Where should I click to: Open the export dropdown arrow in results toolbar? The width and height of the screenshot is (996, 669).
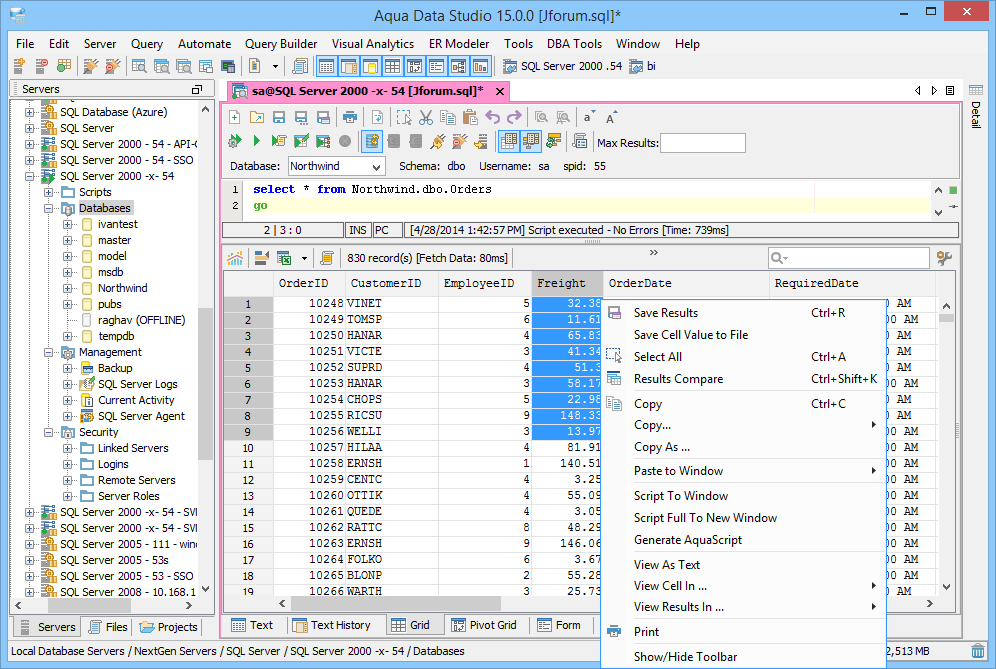coord(304,258)
